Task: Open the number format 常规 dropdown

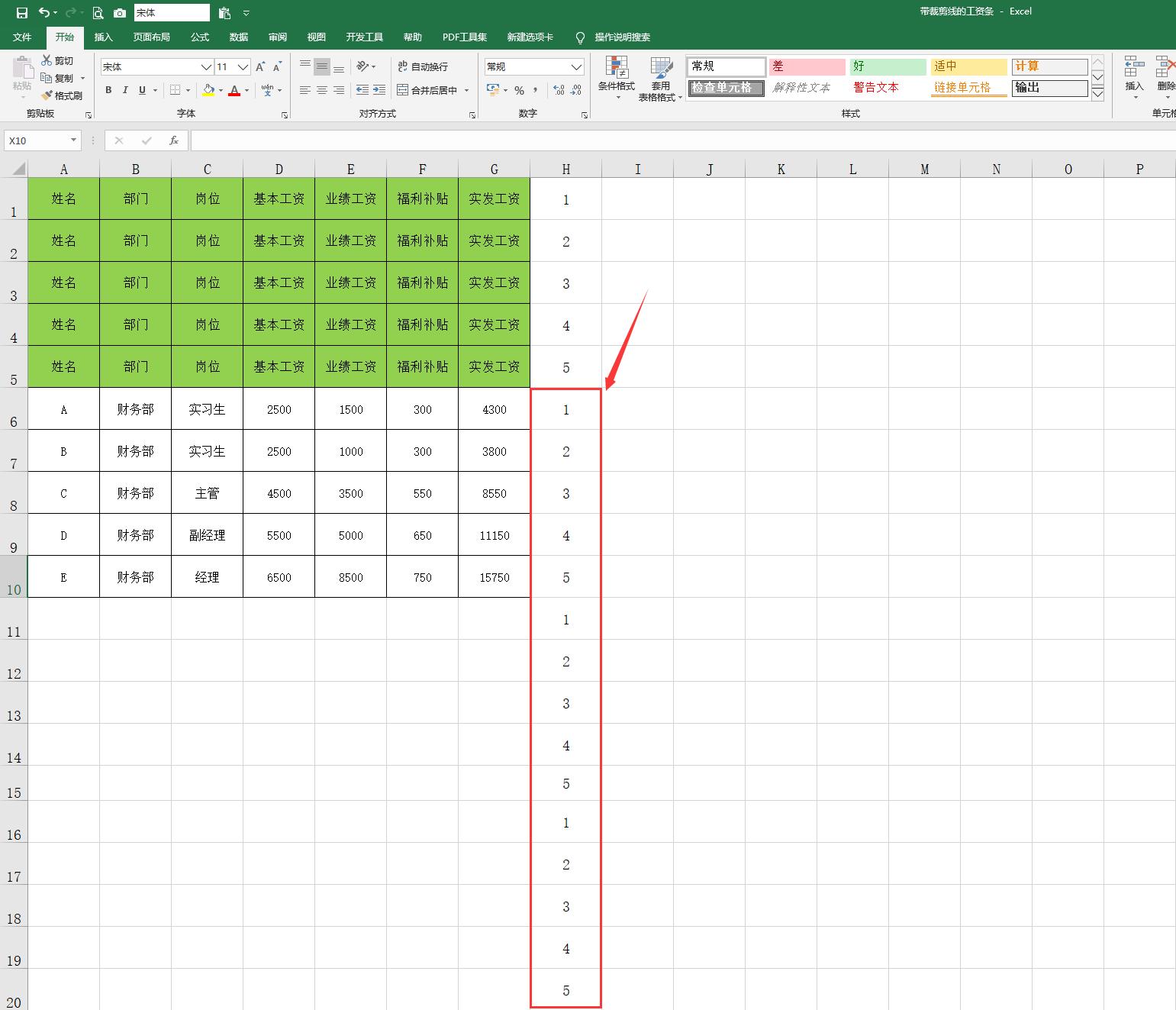Action: tap(577, 67)
